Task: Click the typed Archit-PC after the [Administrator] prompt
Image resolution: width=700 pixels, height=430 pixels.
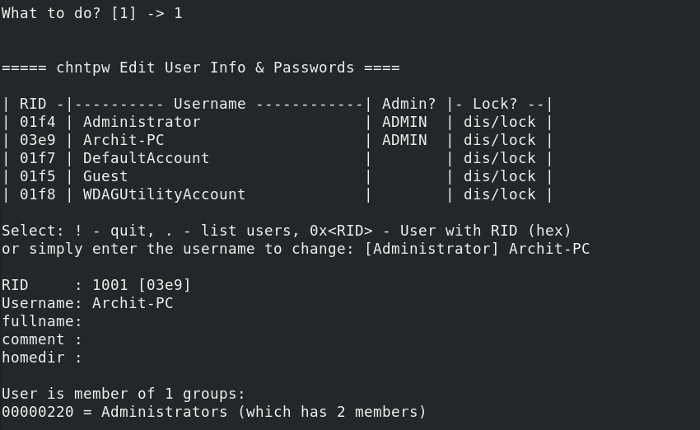Action: pos(549,248)
